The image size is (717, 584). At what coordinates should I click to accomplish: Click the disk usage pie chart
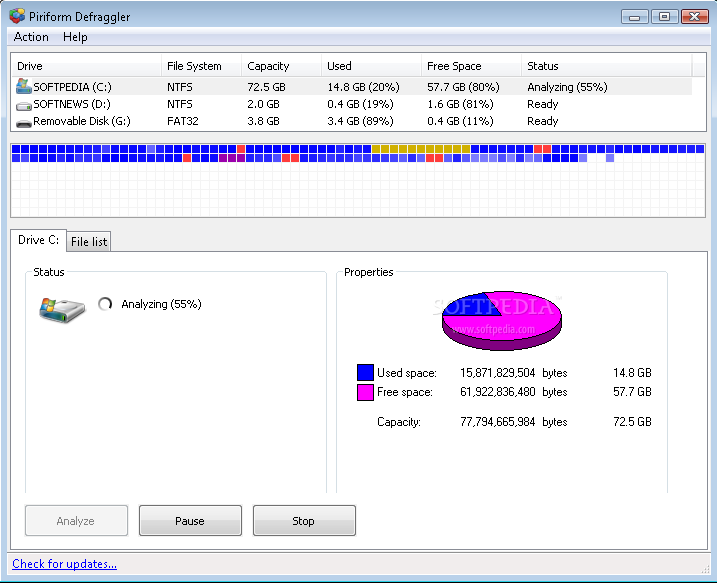click(502, 321)
